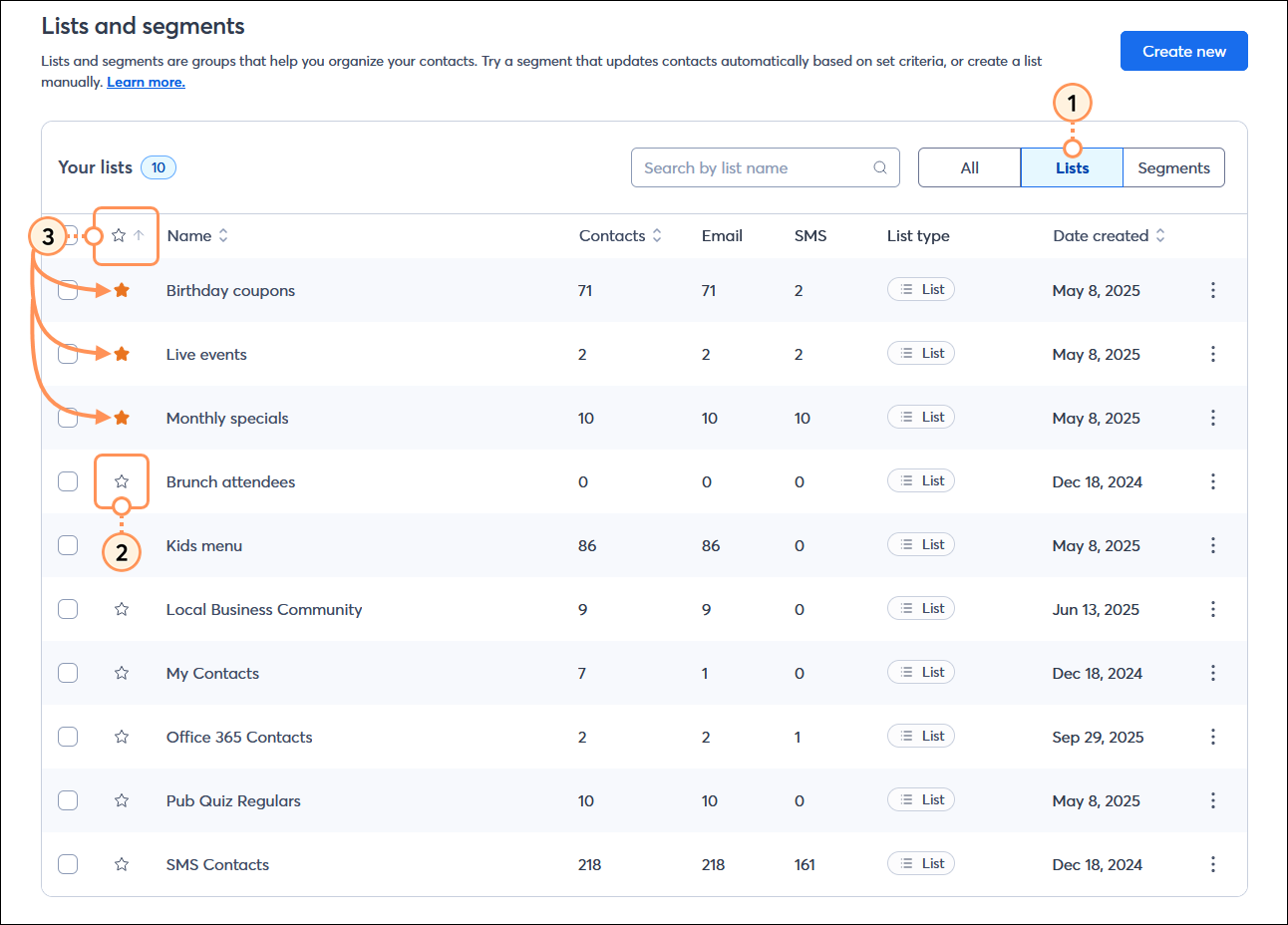This screenshot has height=925, width=1288.
Task: Star the Brunch attendees list
Action: (122, 481)
